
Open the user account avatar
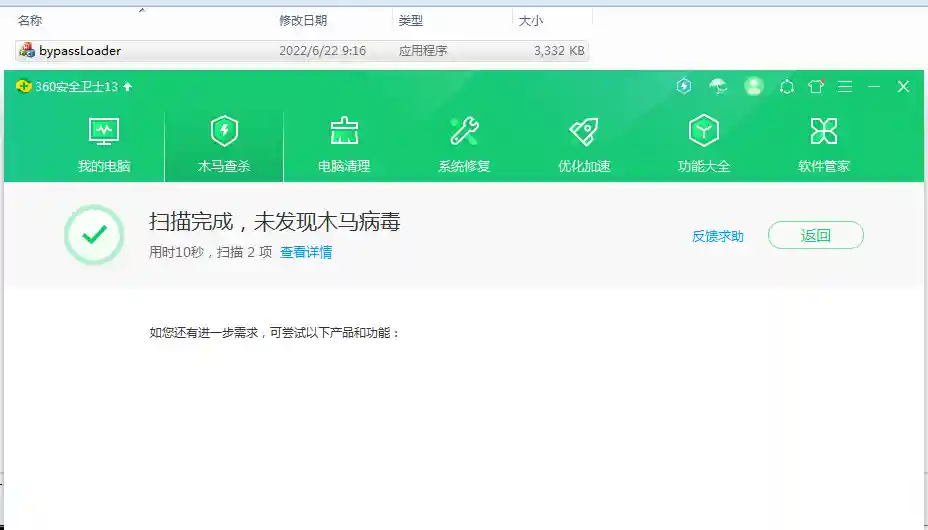coord(753,86)
